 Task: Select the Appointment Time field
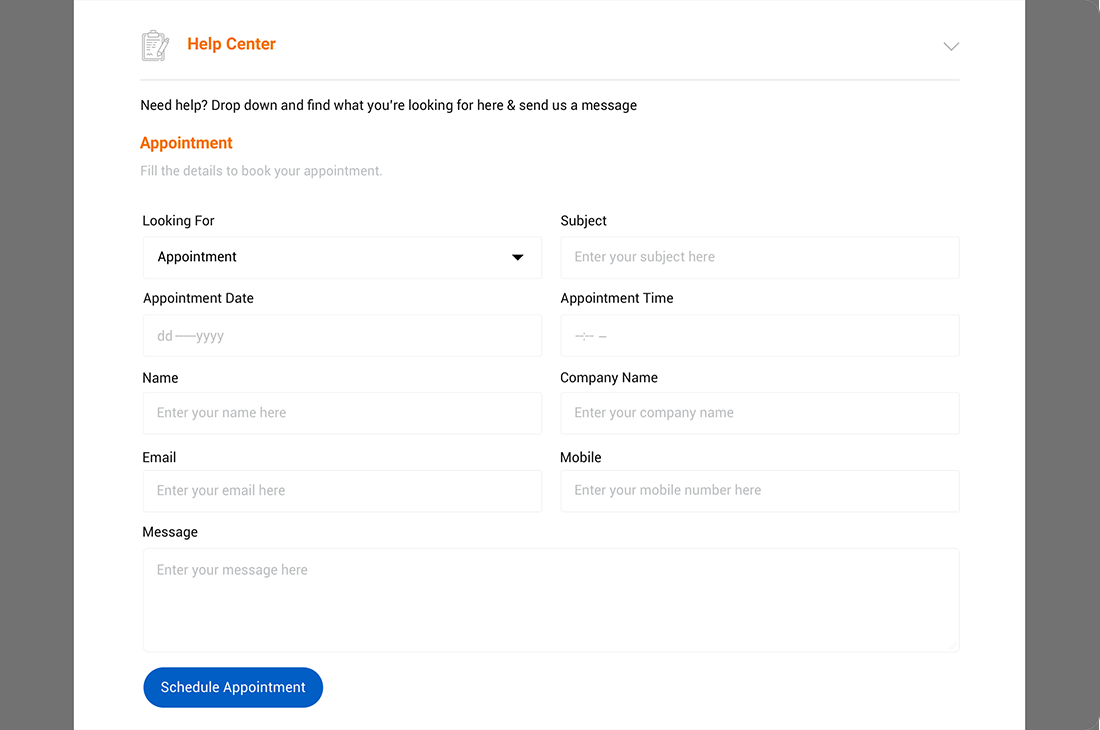click(760, 335)
